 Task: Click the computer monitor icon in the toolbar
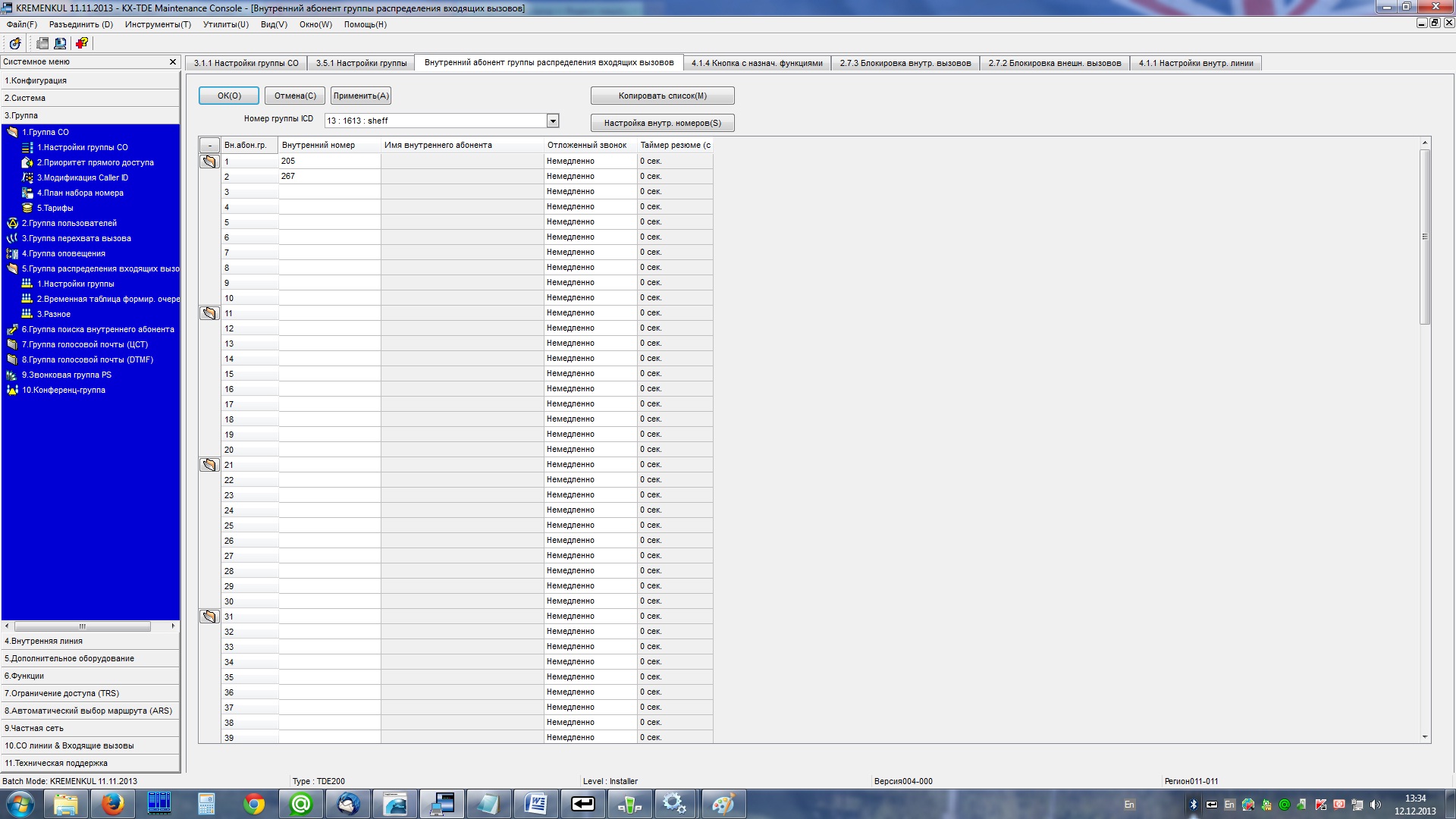point(61,43)
